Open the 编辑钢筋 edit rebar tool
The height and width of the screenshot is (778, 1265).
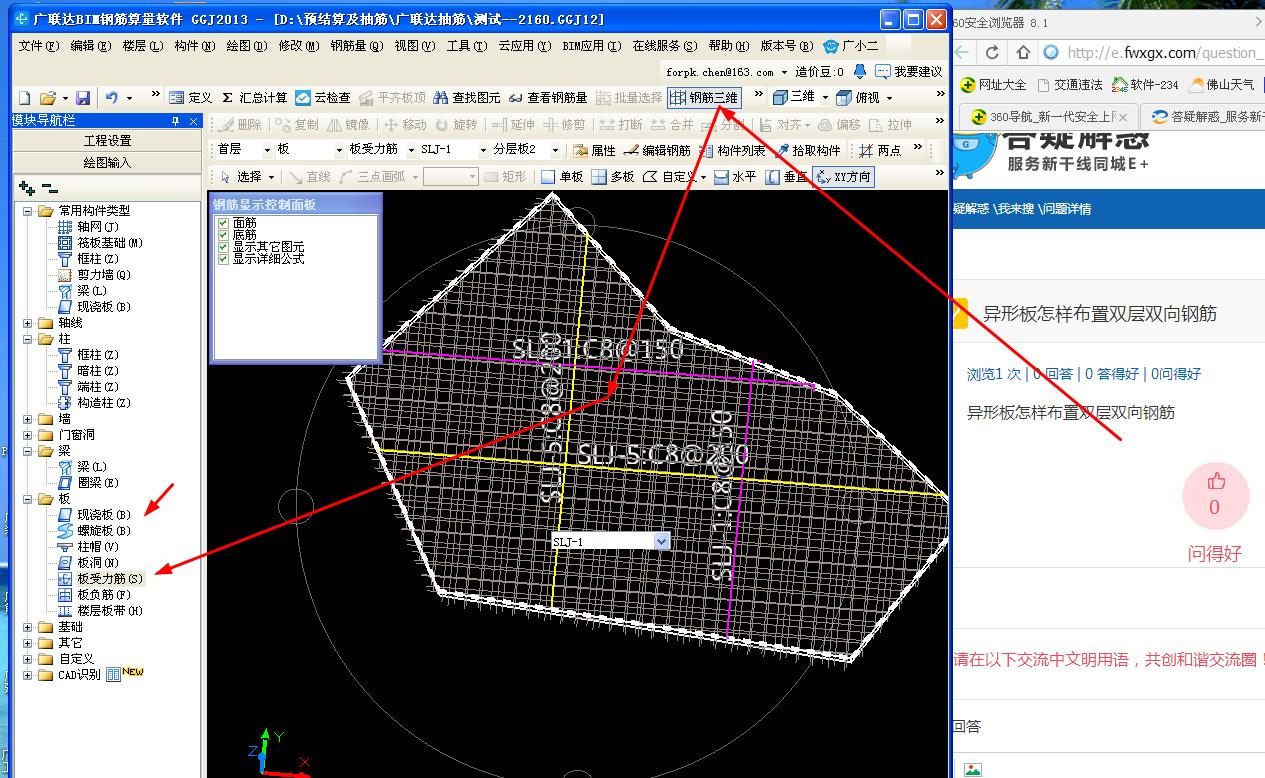[x=656, y=150]
